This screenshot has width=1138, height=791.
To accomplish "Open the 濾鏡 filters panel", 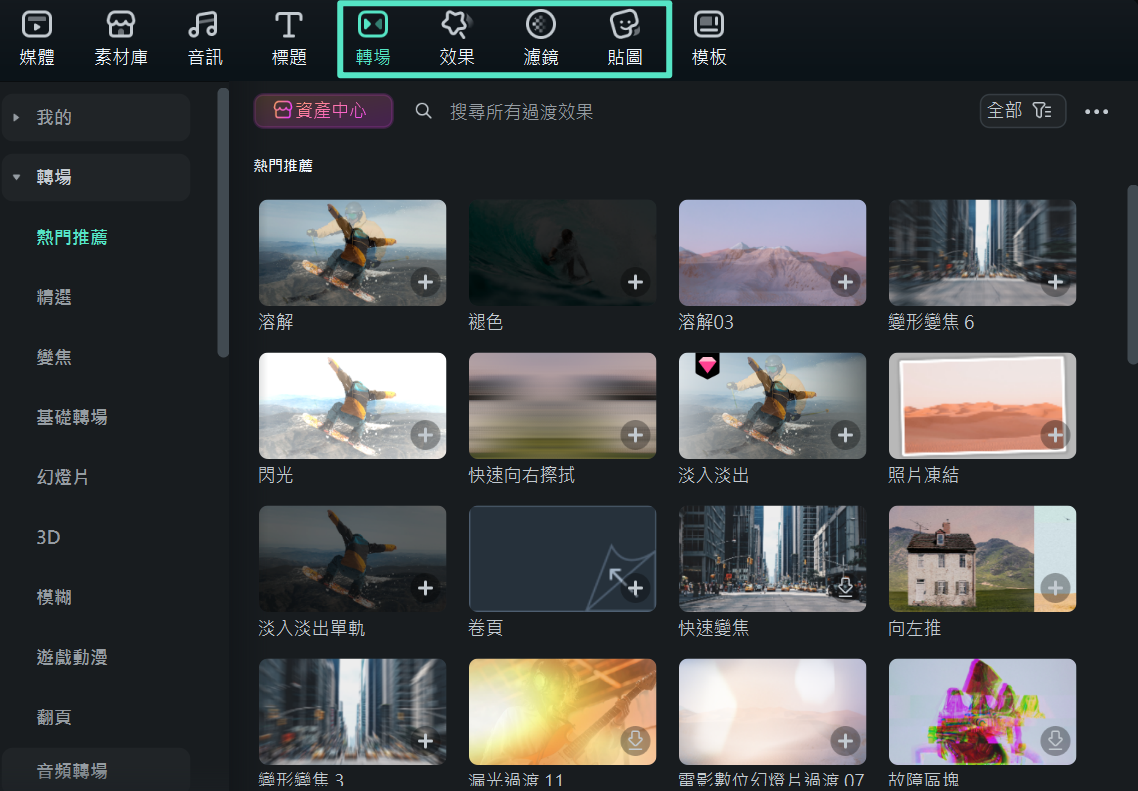I will (541, 38).
